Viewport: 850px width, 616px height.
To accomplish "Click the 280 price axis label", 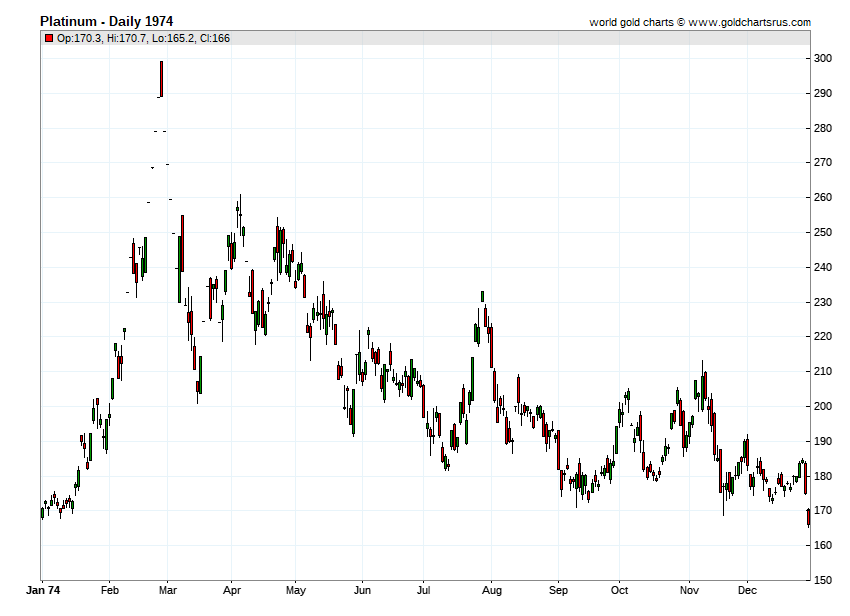I will pos(823,129).
